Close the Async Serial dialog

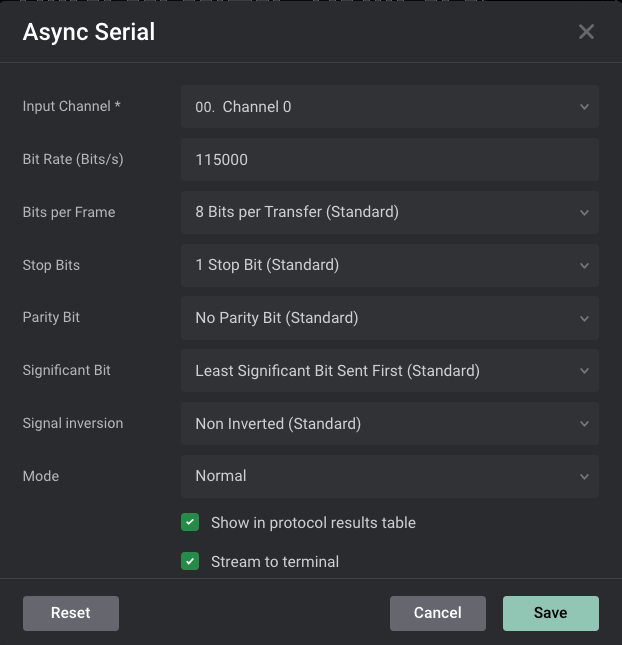[x=586, y=32]
